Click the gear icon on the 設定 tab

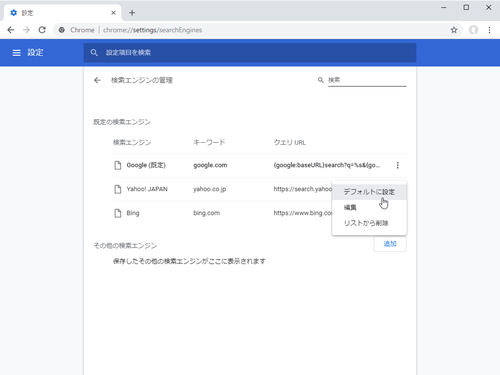pos(13,13)
